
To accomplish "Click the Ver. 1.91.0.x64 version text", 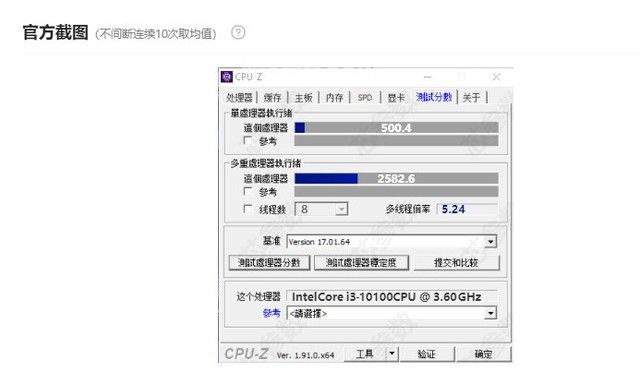I will click(x=305, y=355).
